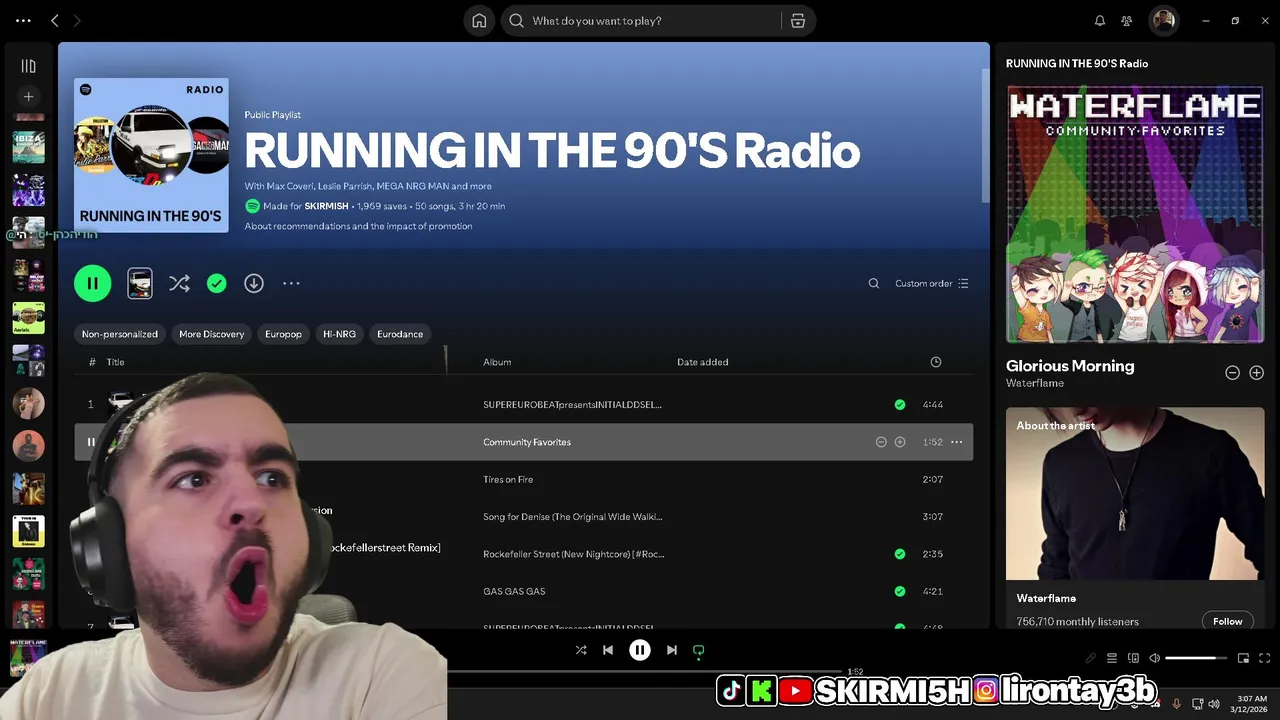Open the mini player icon
The width and height of the screenshot is (1280, 720).
tap(1243, 658)
